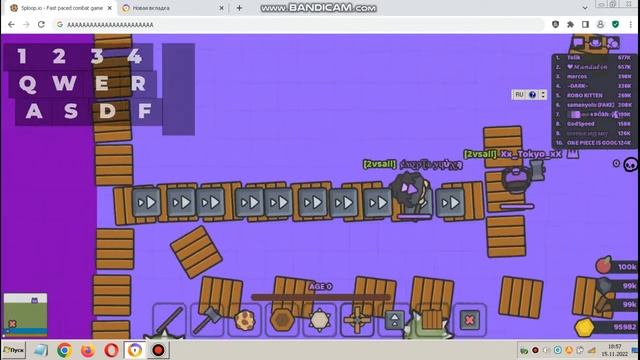Click the tall spacebar overlay rectangle
640x360 pixels.
(x=178, y=89)
